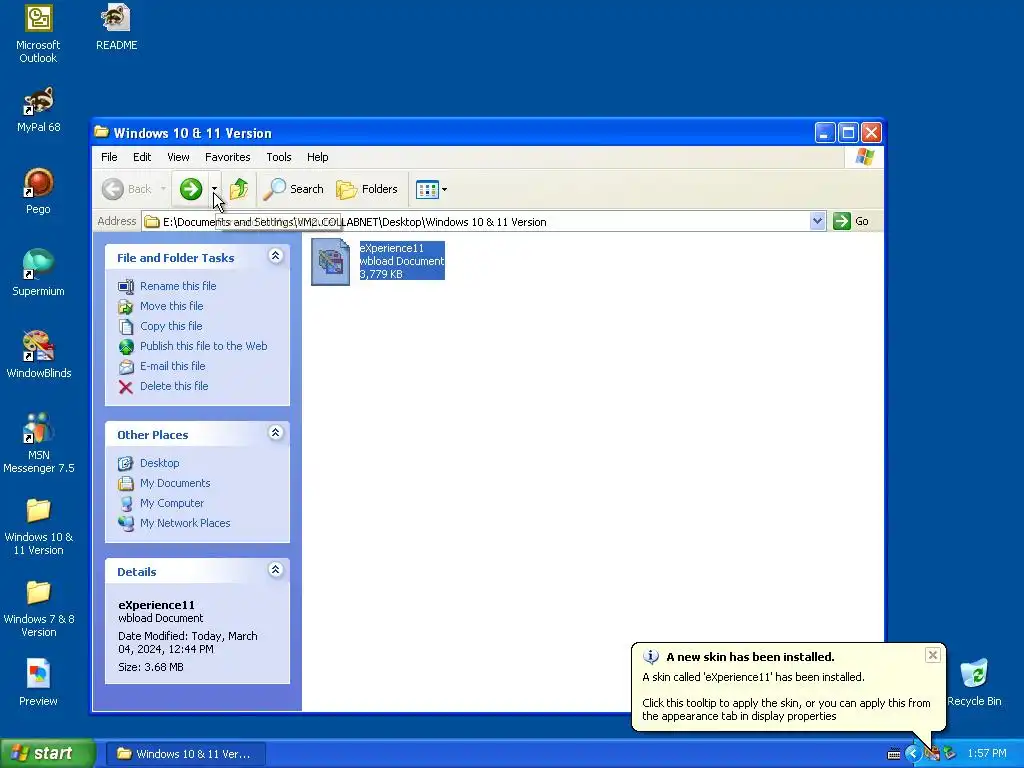Collapse the Details panel

coord(276,570)
